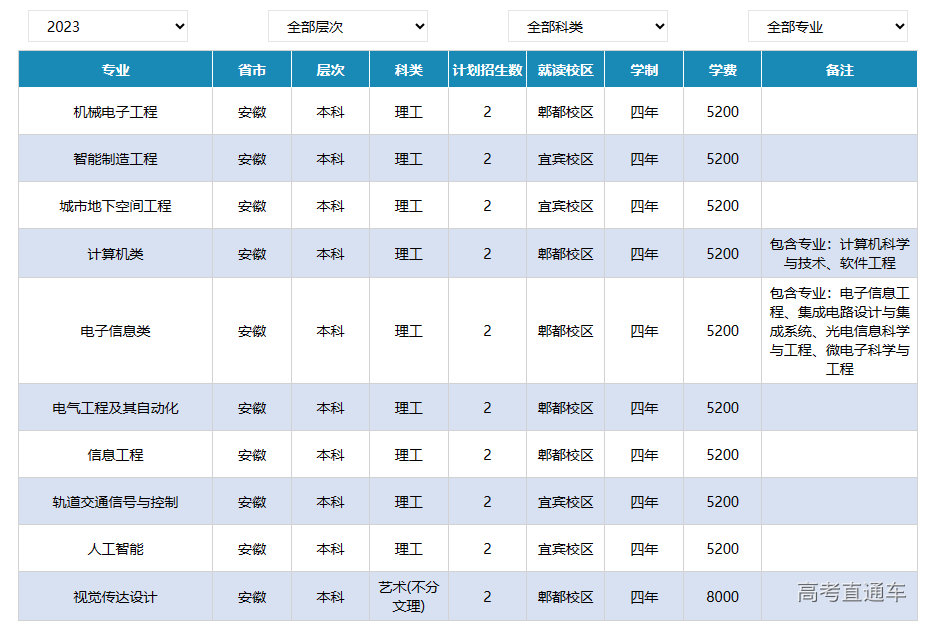Click the 城市地下空间工程 row name
Image resolution: width=935 pixels, height=632 pixels.
tap(115, 206)
